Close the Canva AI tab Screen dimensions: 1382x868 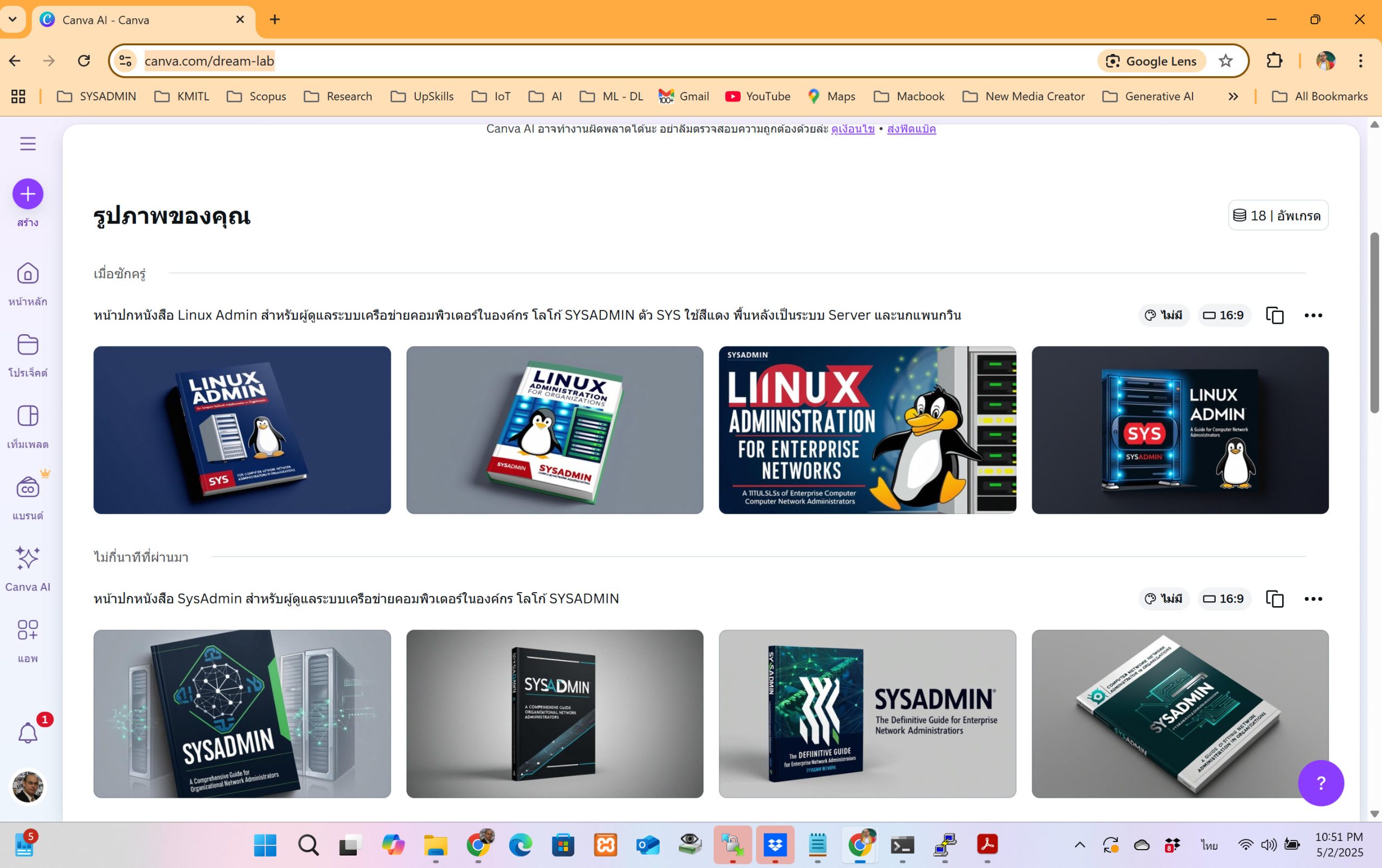tap(240, 19)
